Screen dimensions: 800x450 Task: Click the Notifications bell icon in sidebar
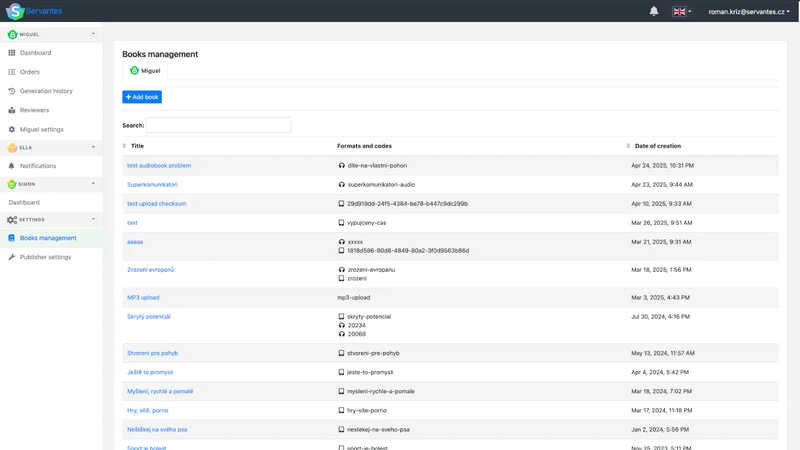coord(12,166)
